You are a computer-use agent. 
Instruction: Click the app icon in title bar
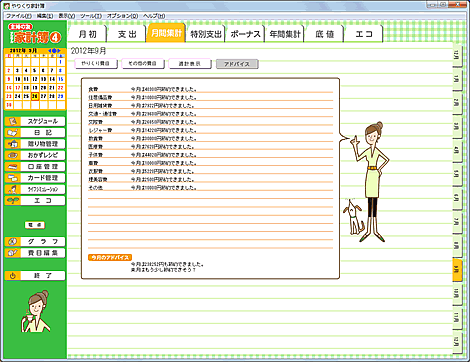[x=6, y=5]
